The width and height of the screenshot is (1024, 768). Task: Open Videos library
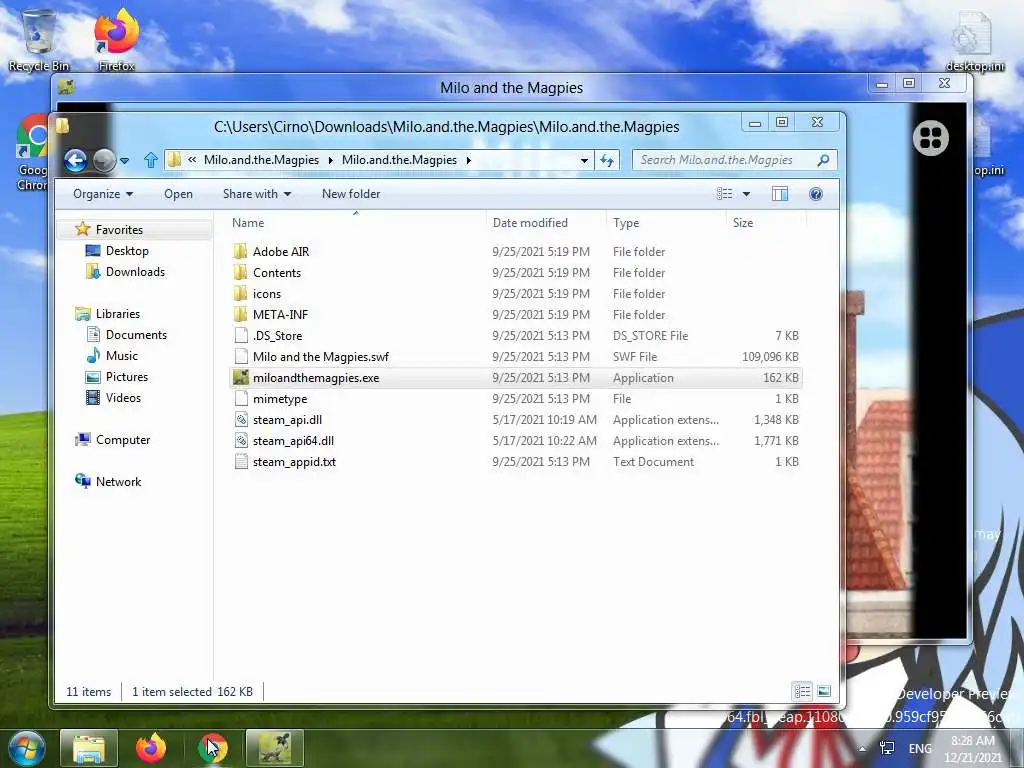pyautogui.click(x=123, y=398)
